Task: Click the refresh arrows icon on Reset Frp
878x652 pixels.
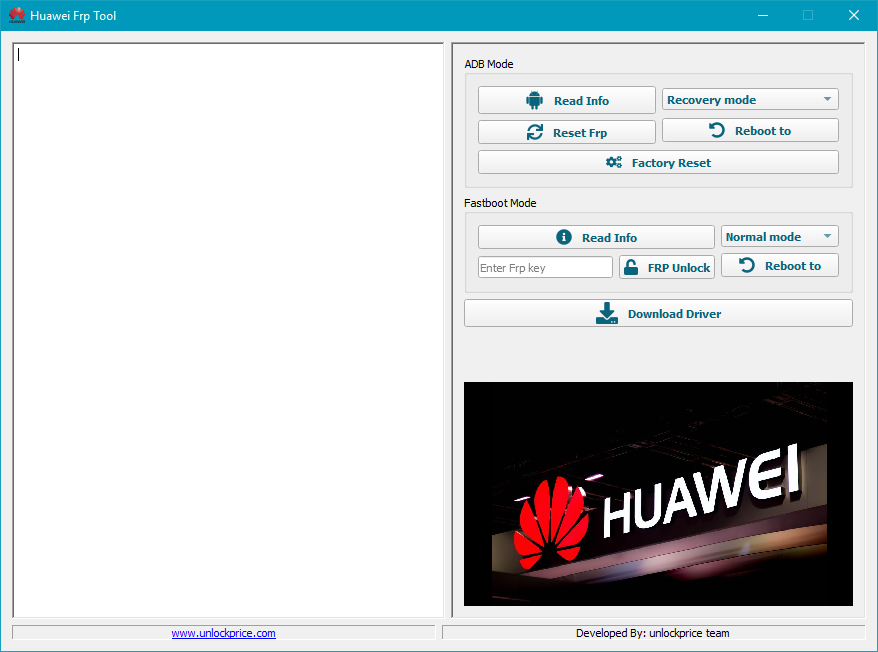Action: [535, 132]
